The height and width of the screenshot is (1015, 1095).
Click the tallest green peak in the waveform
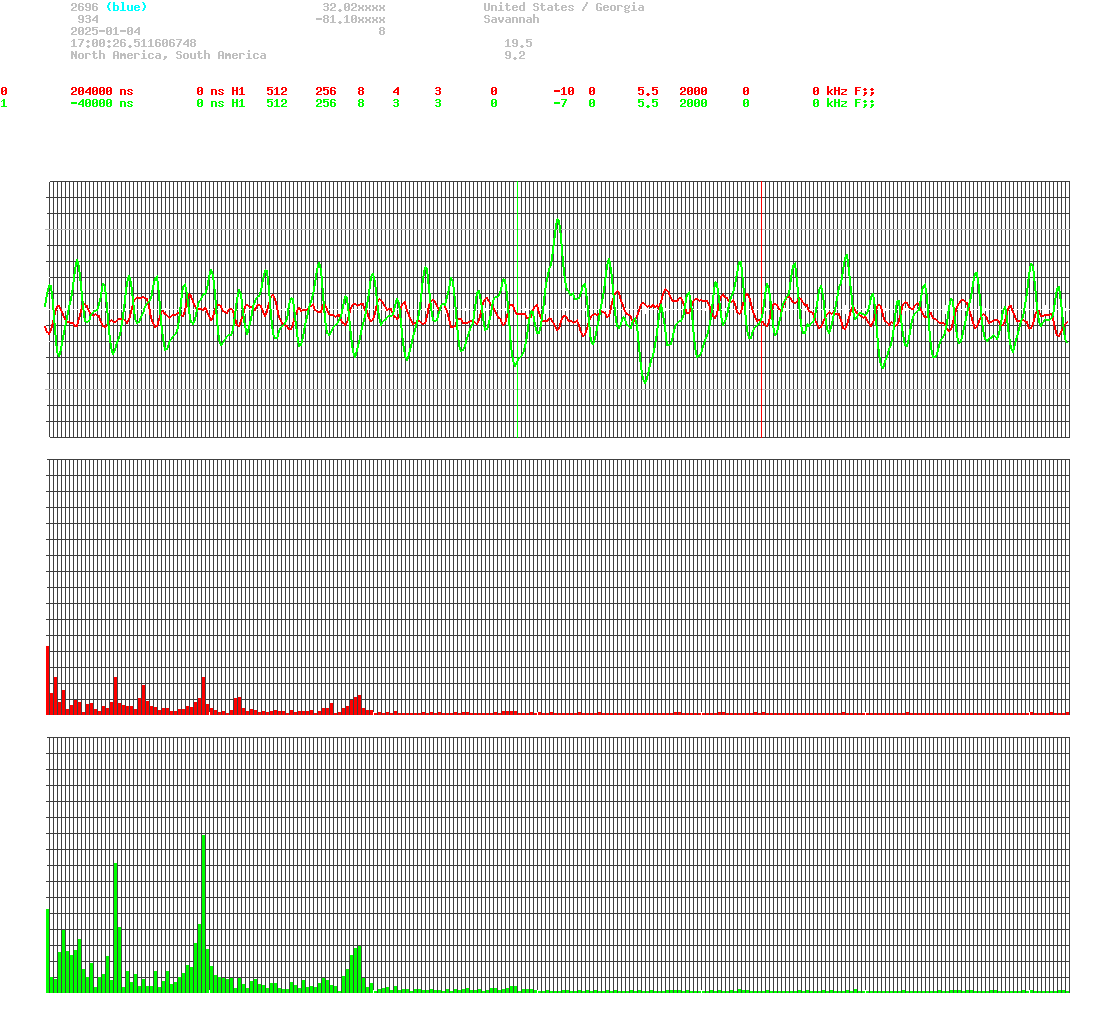point(557,221)
